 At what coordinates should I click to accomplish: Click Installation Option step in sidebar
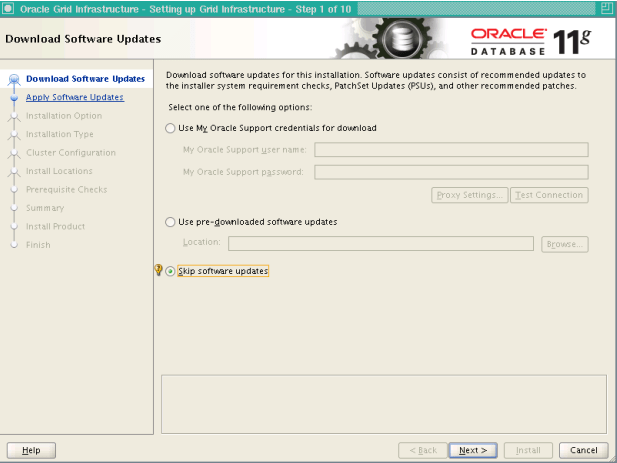[x=64, y=116]
